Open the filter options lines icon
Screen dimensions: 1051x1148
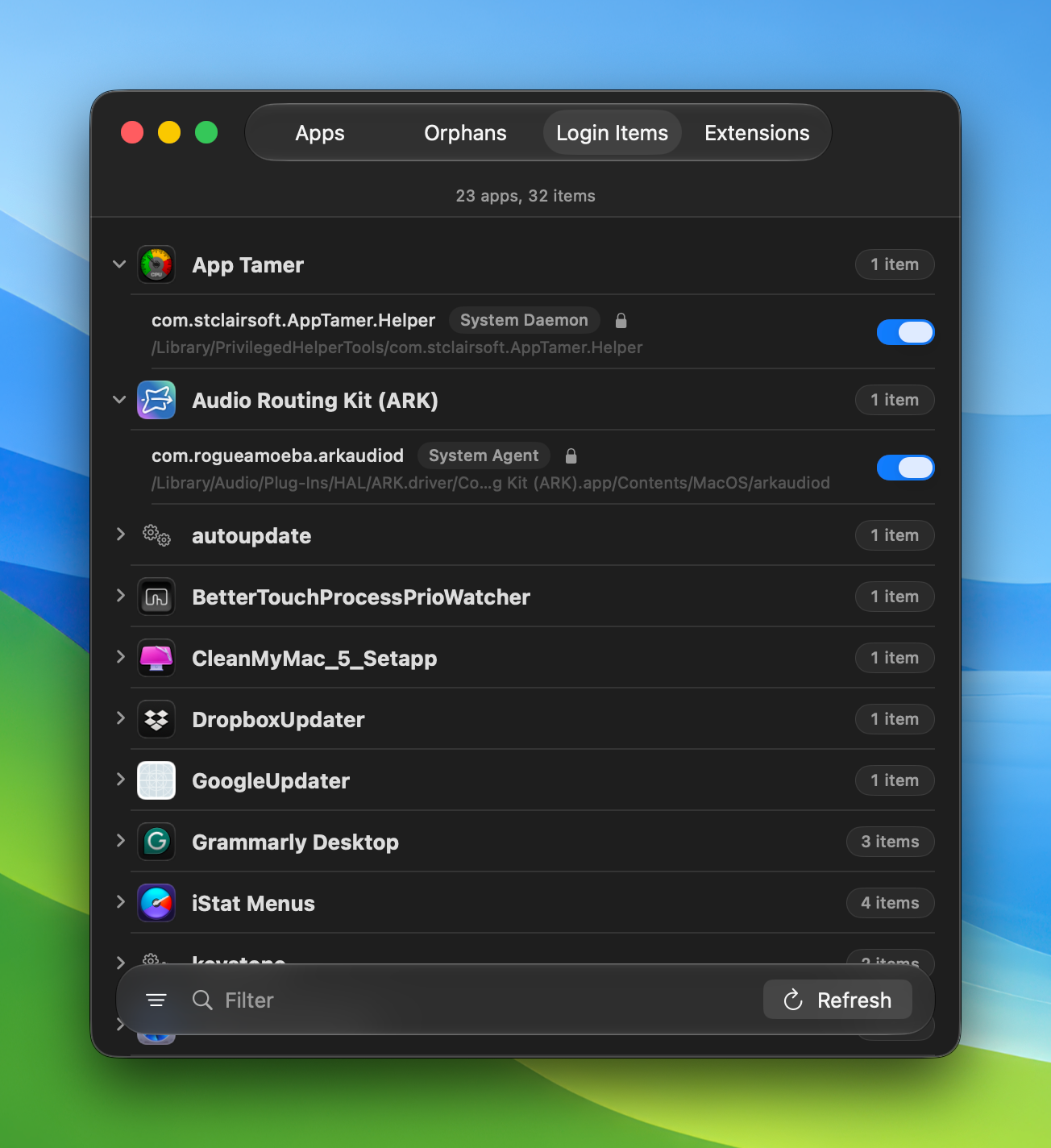pos(156,1000)
